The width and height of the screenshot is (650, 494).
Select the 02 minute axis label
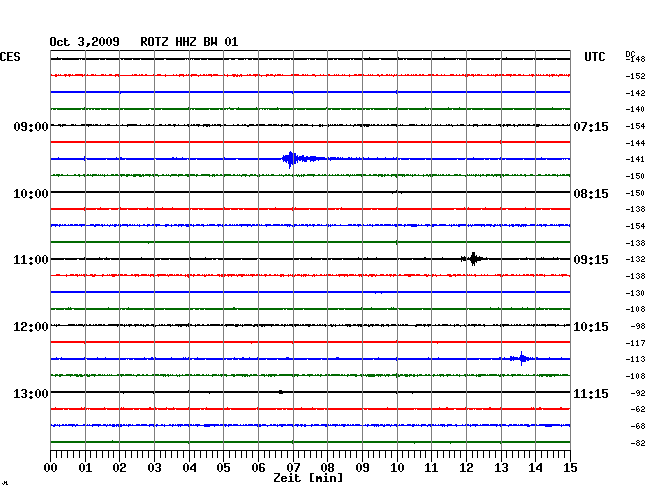tap(119, 468)
